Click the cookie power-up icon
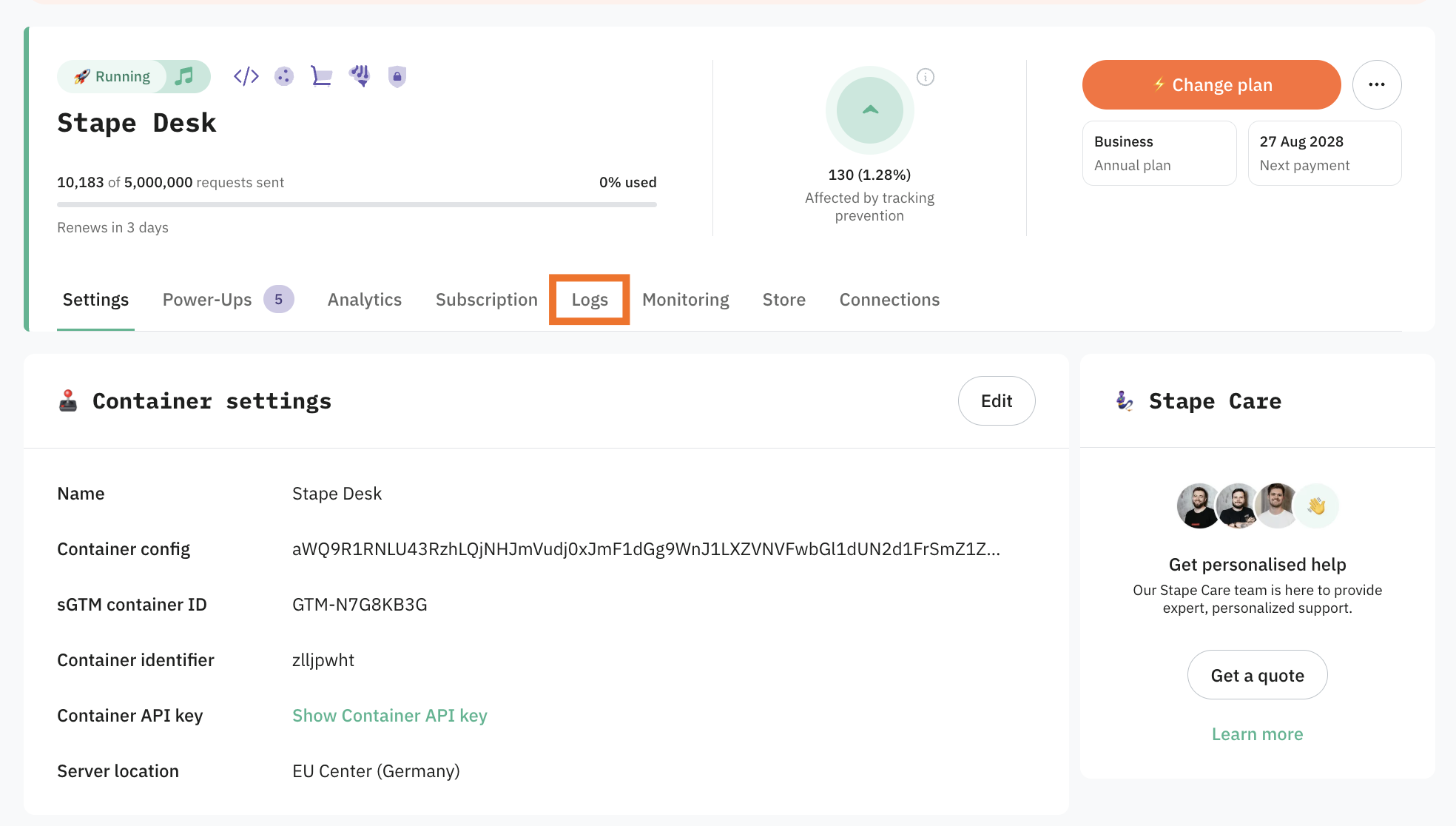Screen dimensions: 1456x826 [284, 76]
